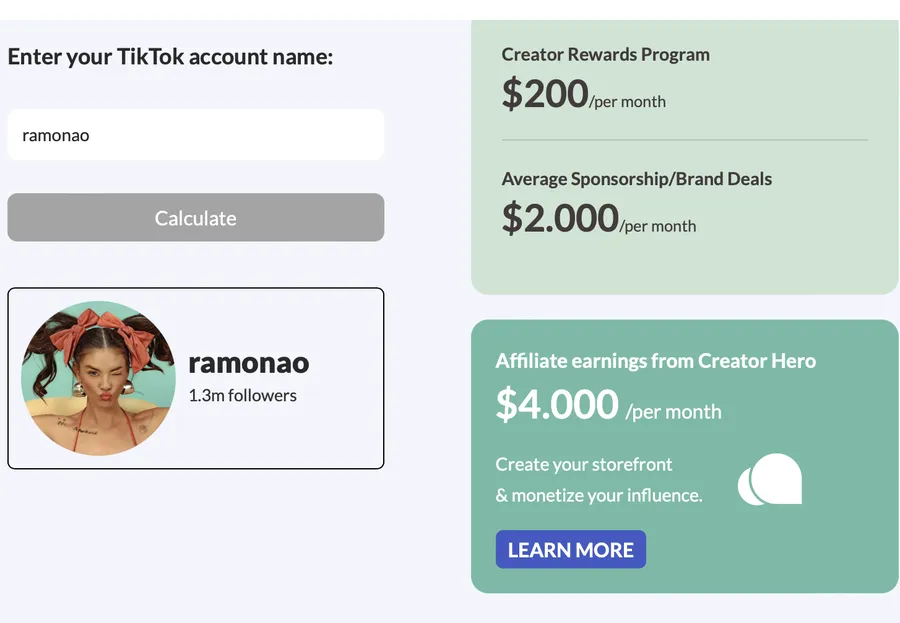The width and height of the screenshot is (900, 623).
Task: Click '/per month' beside the $4.000 amount
Action: tap(674, 411)
